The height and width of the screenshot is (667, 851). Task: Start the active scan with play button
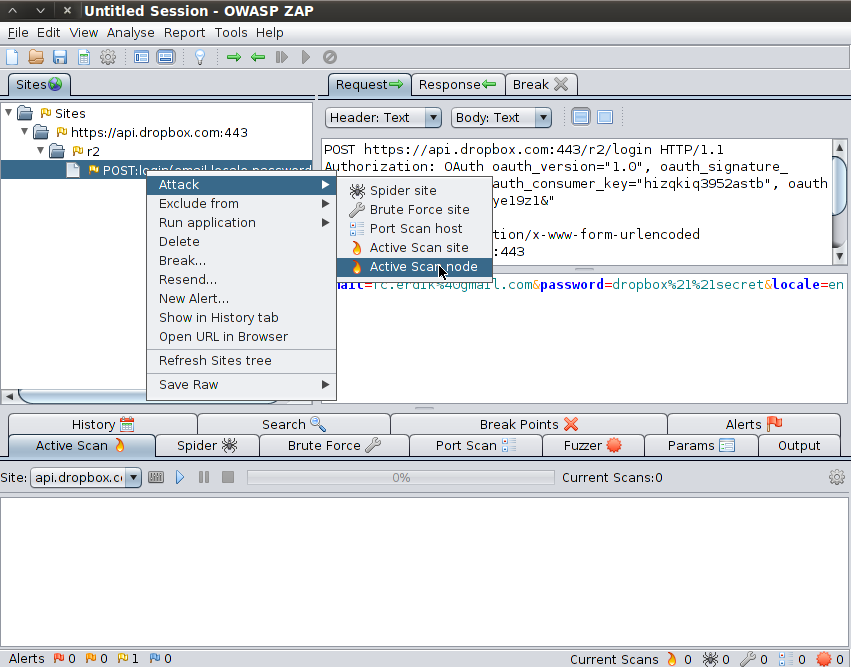[180, 478]
